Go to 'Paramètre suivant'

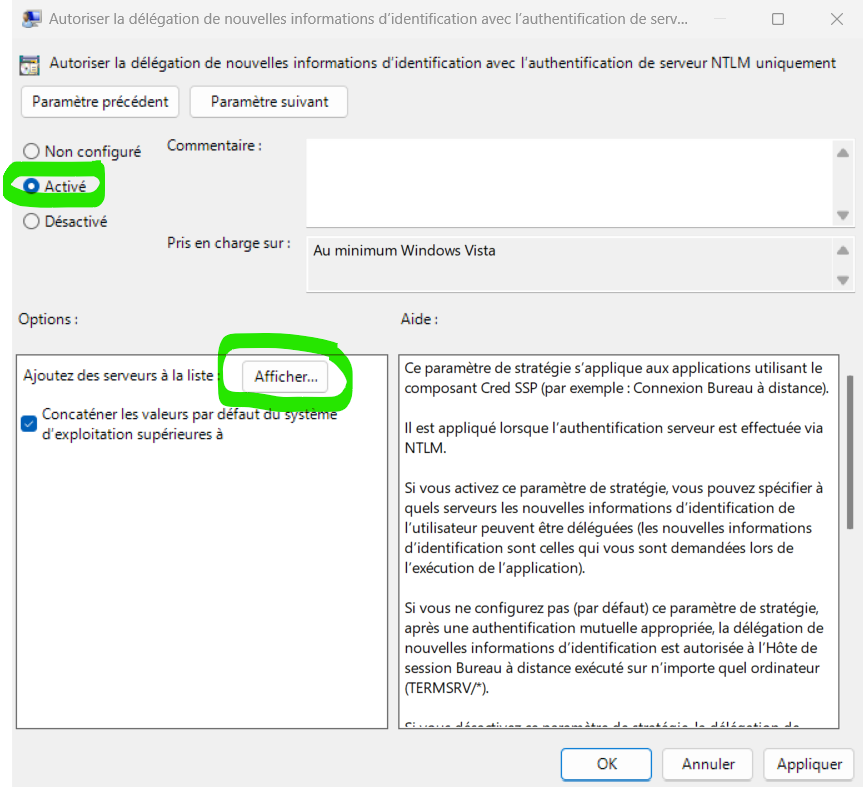pos(268,102)
